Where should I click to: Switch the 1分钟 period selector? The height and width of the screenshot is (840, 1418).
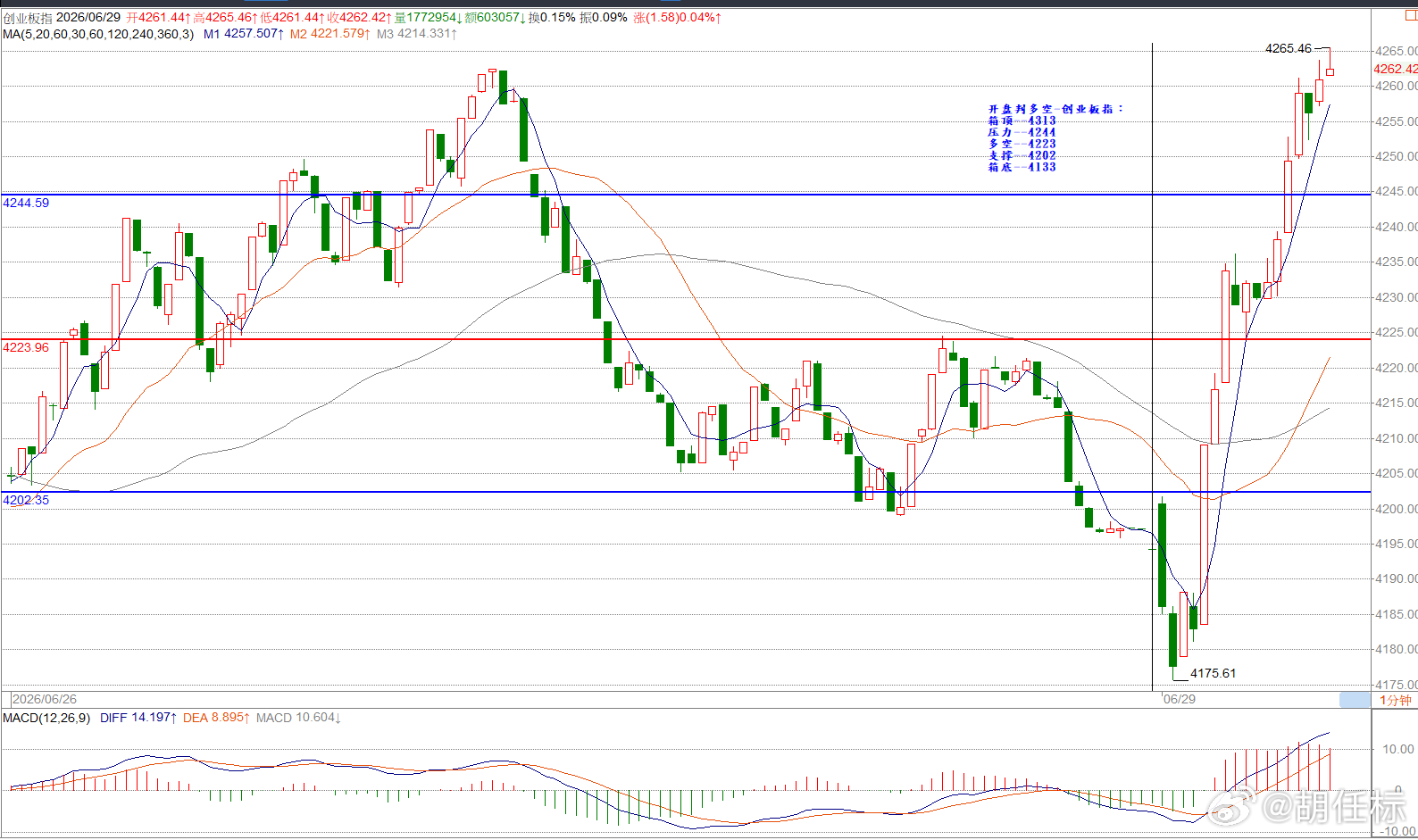pyautogui.click(x=1395, y=700)
